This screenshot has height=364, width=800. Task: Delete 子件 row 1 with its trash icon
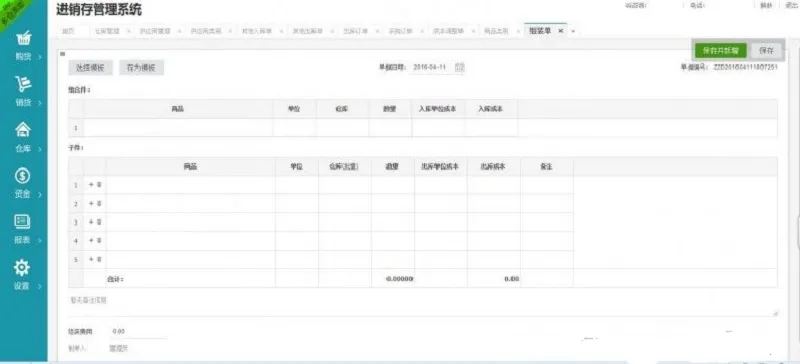tap(99, 185)
